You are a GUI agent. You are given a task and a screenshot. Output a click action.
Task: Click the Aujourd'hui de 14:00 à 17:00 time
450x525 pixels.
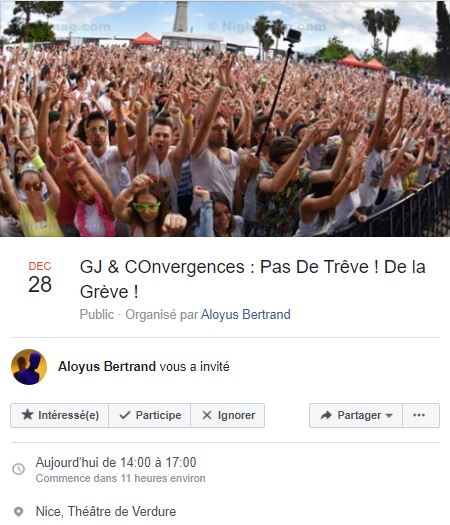[x=116, y=462]
